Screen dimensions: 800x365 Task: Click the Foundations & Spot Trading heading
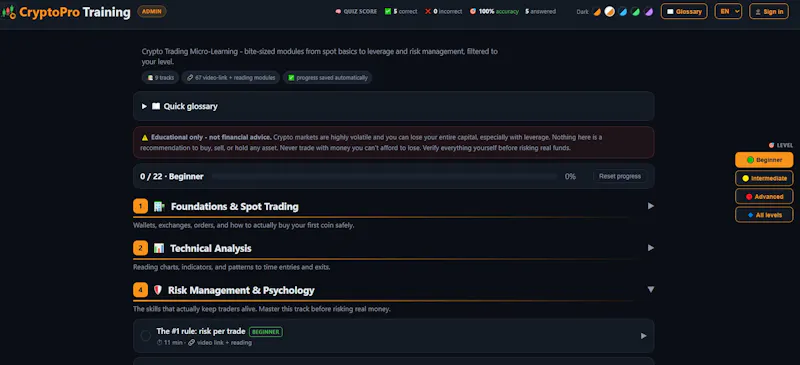(x=235, y=207)
